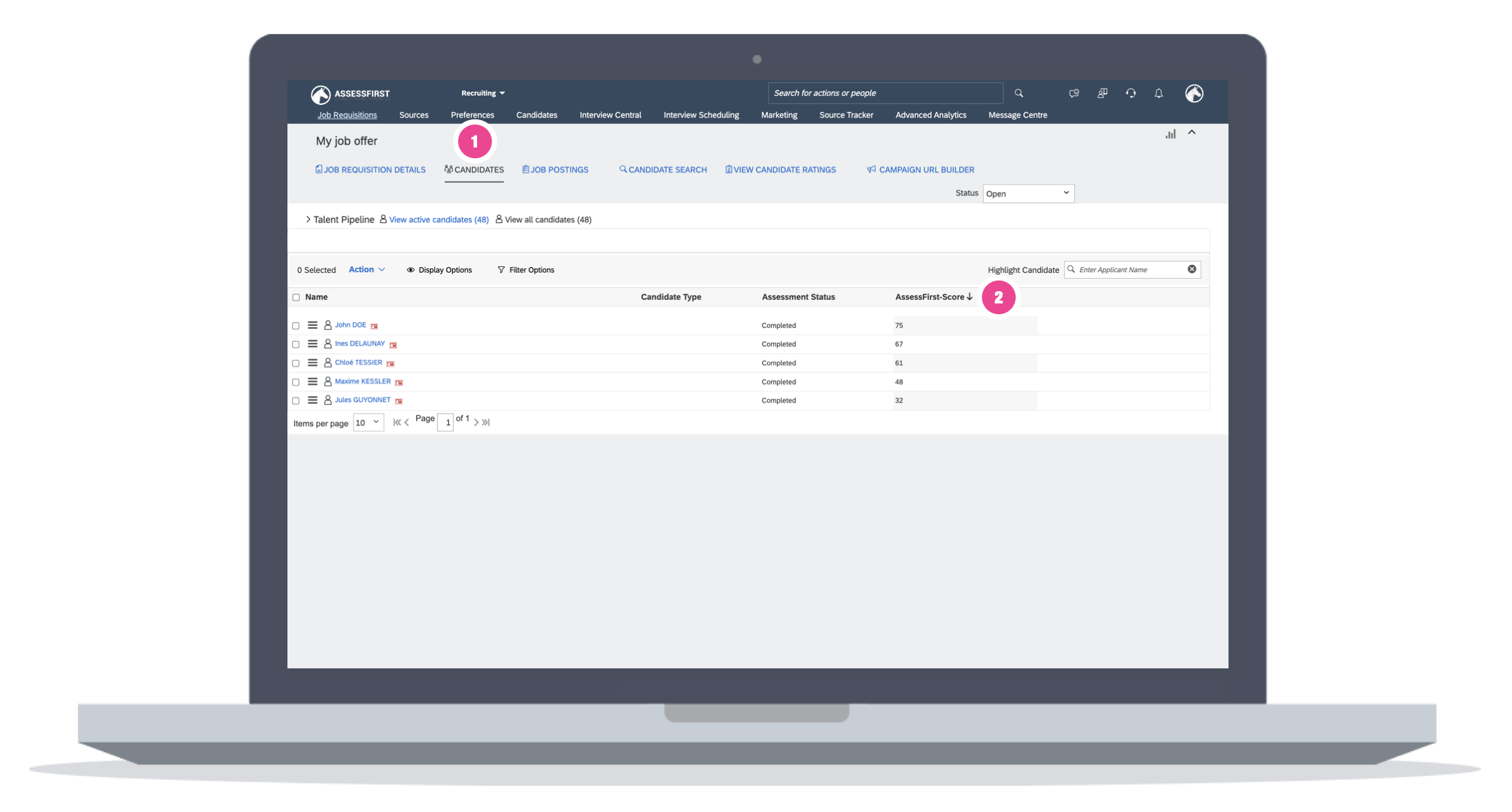The width and height of the screenshot is (1512, 812).
Task: Open the Items per page dropdown
Action: point(367,422)
